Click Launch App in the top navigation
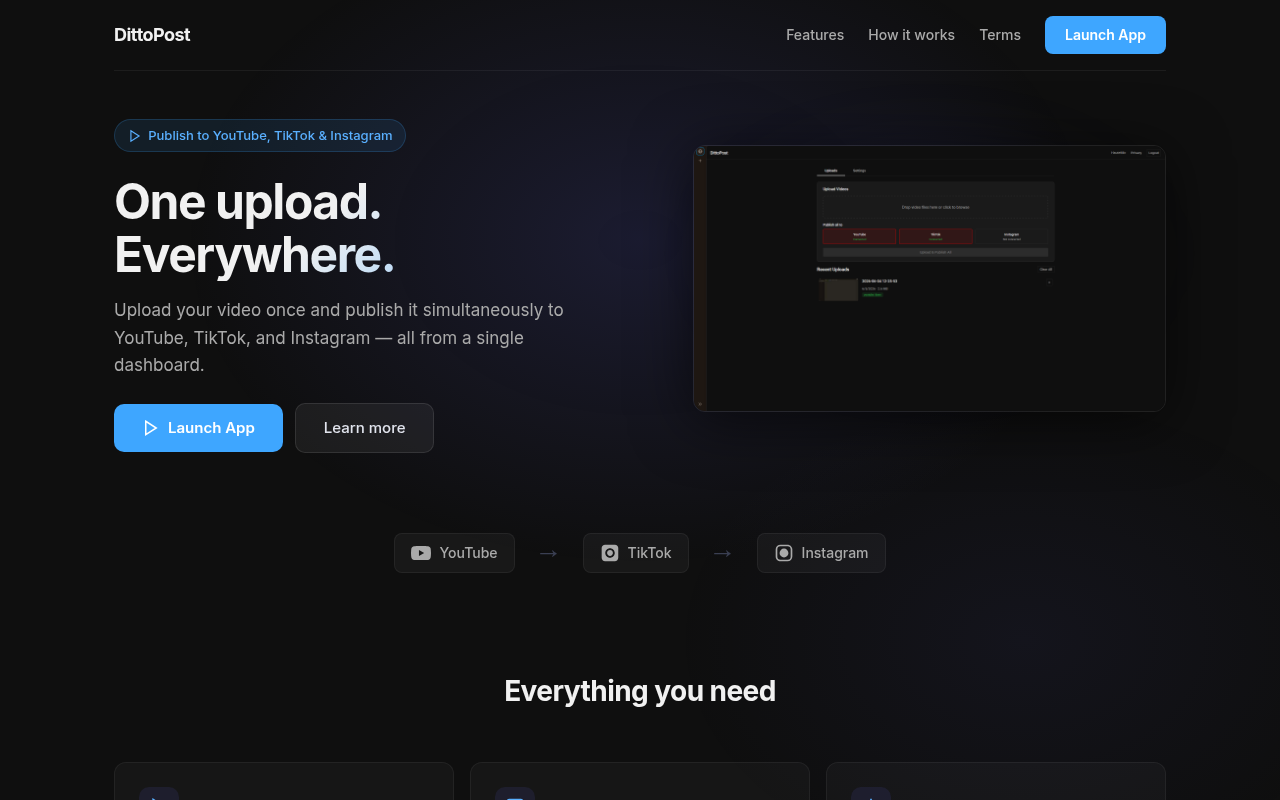This screenshot has width=1280, height=800. [1105, 35]
